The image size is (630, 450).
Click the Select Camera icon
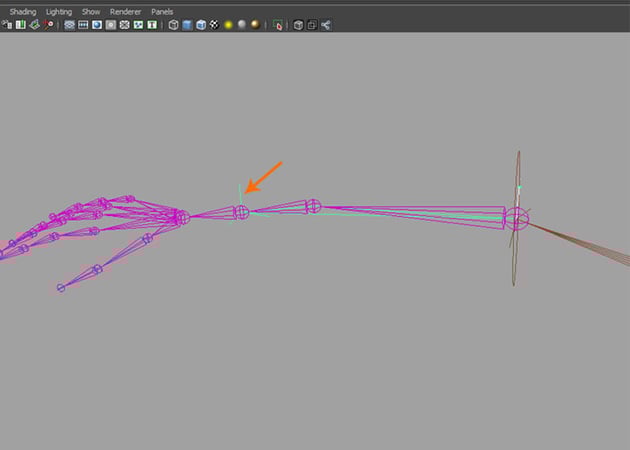click(x=7, y=24)
